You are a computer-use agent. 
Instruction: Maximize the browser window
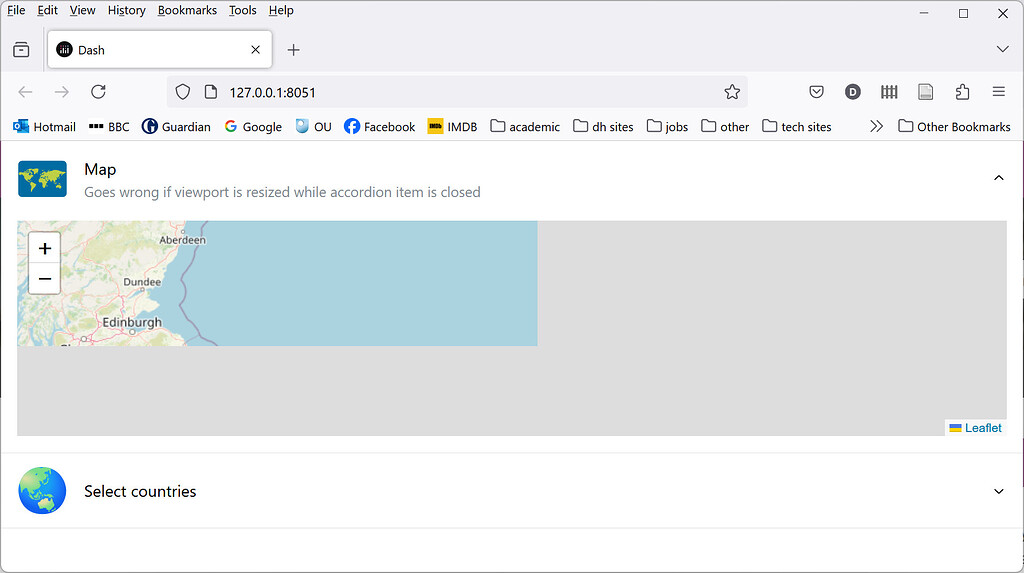pos(963,13)
